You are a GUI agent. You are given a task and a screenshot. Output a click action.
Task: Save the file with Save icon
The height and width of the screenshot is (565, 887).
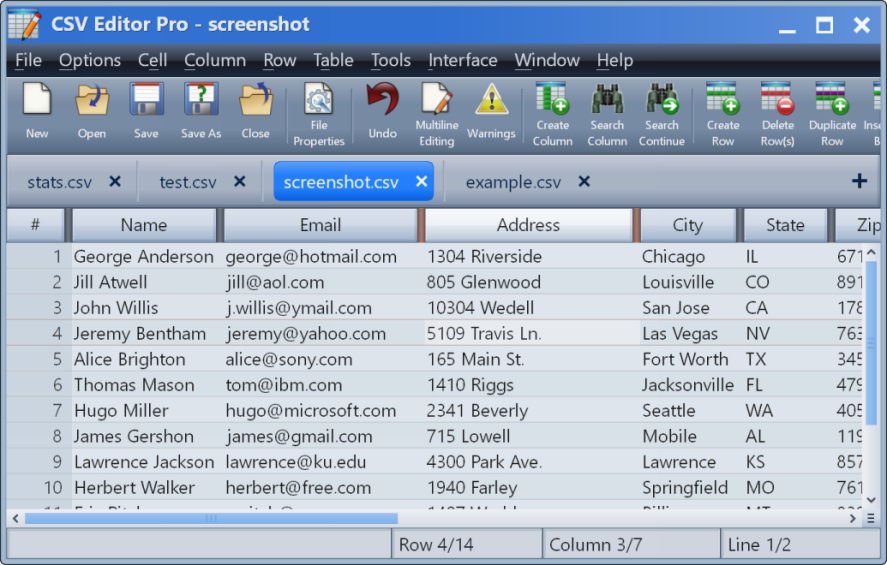146,111
